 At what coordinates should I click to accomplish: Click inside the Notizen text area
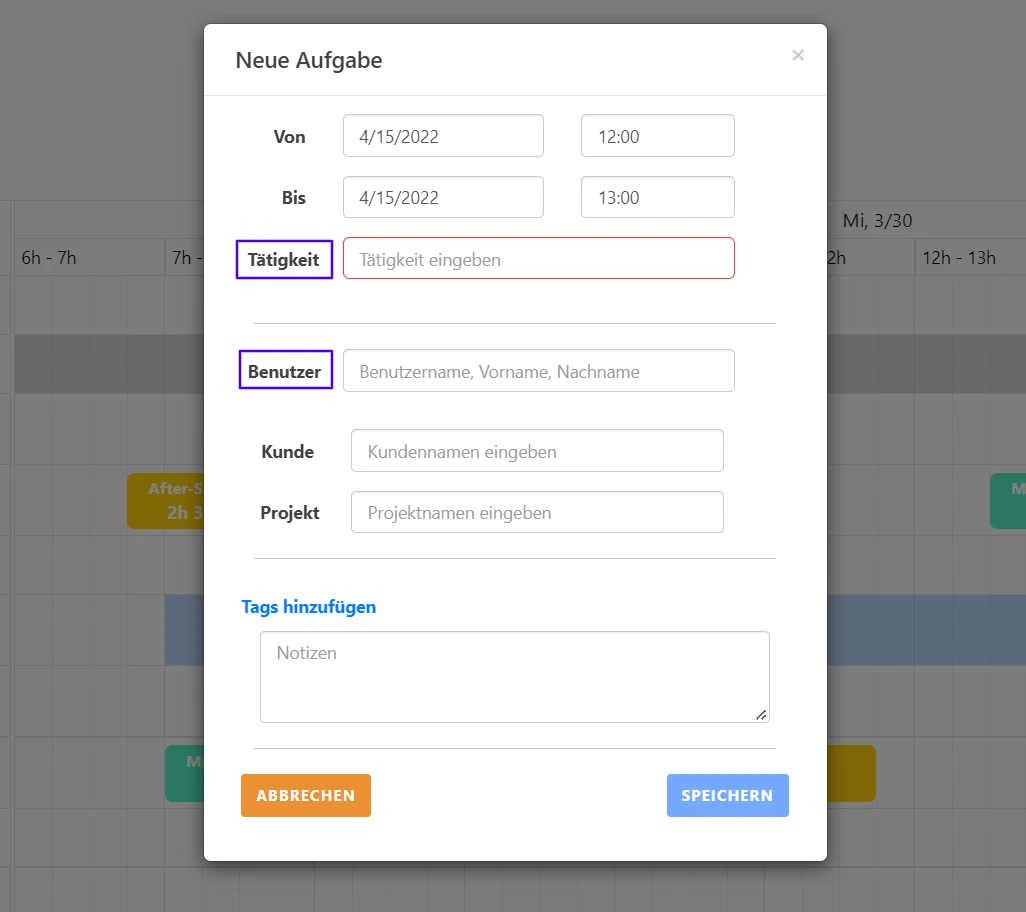point(515,675)
